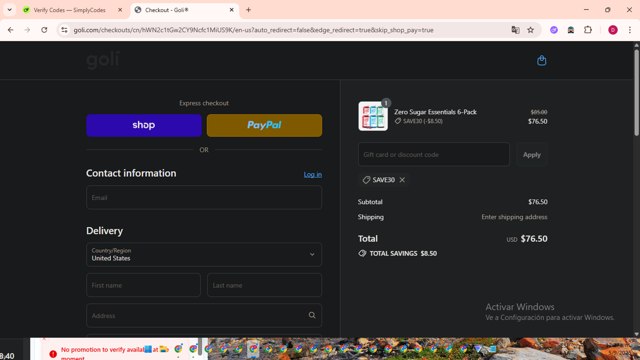Focus the First name field
This screenshot has width=640, height=360.
(143, 285)
